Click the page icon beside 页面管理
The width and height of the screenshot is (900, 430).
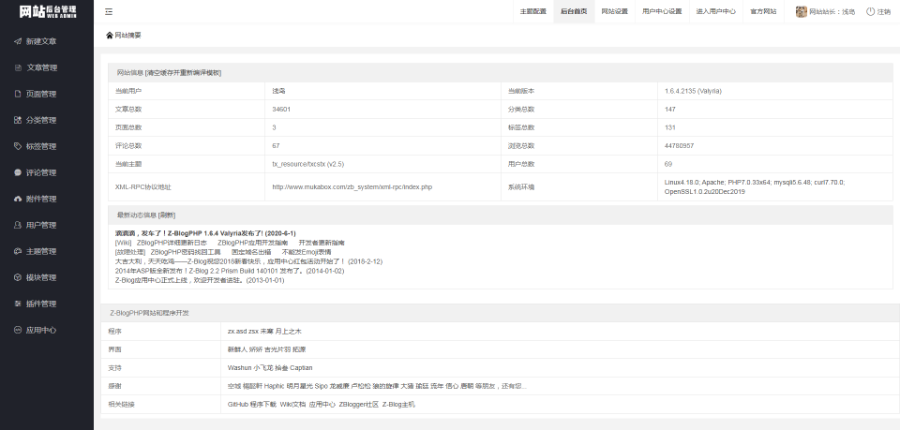coord(17,94)
